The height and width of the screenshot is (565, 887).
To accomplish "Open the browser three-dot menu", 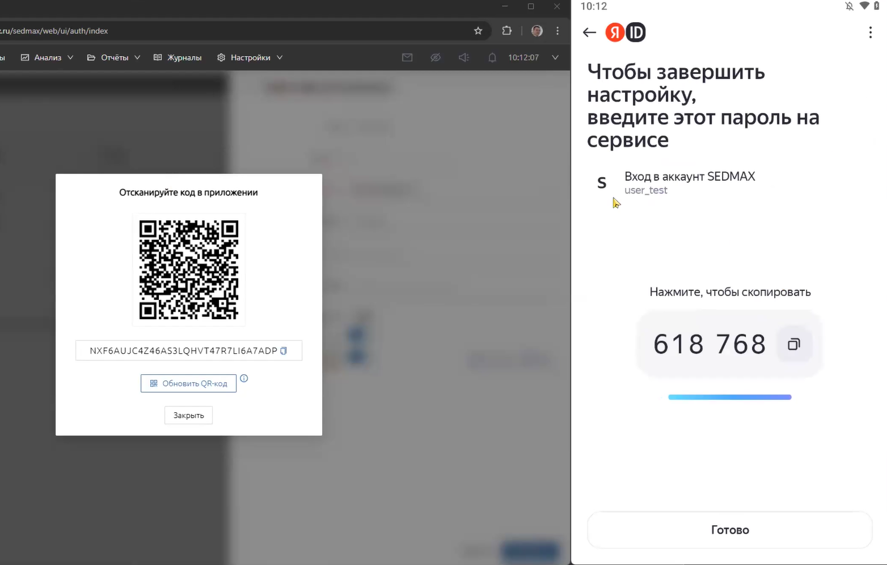I will [558, 31].
